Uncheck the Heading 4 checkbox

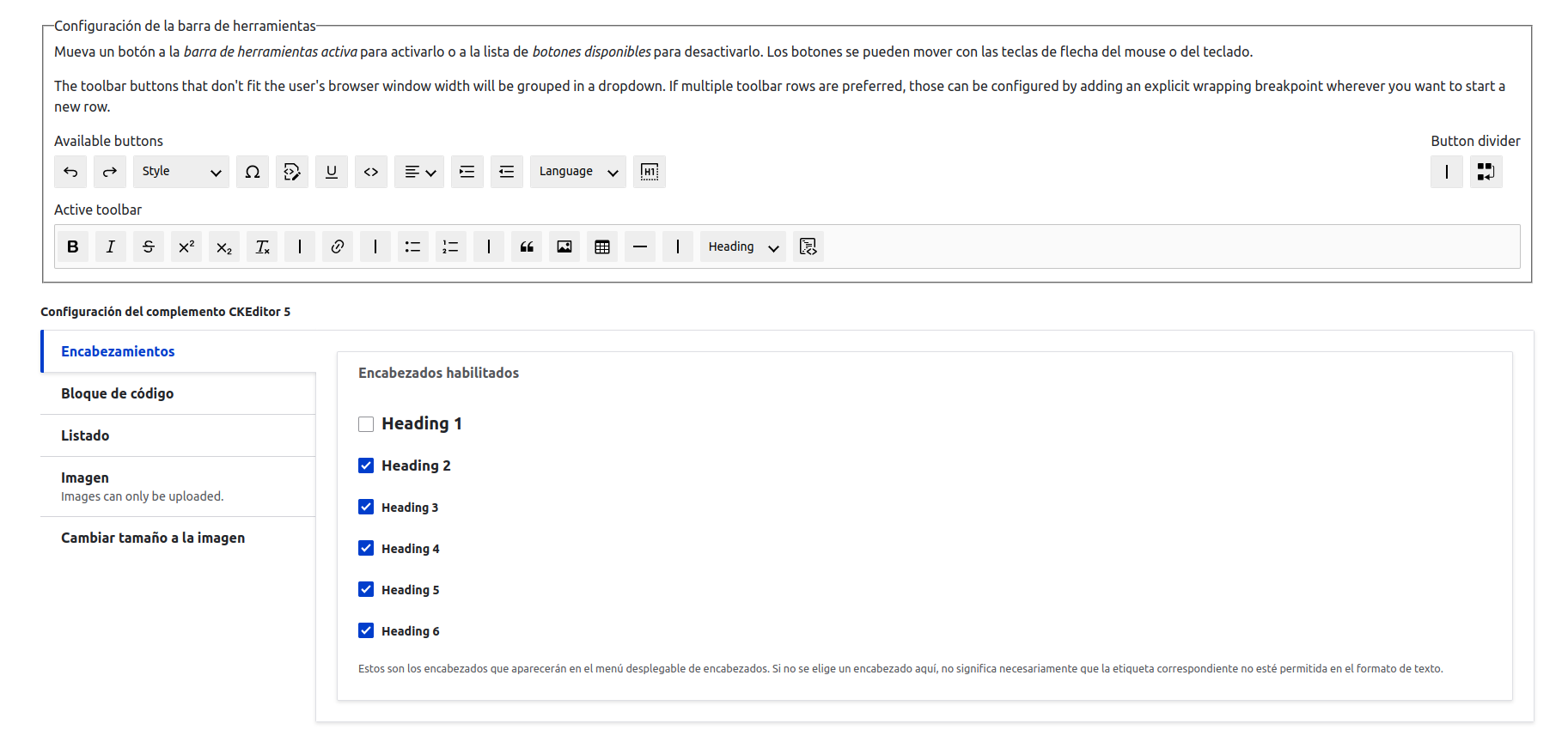click(366, 548)
